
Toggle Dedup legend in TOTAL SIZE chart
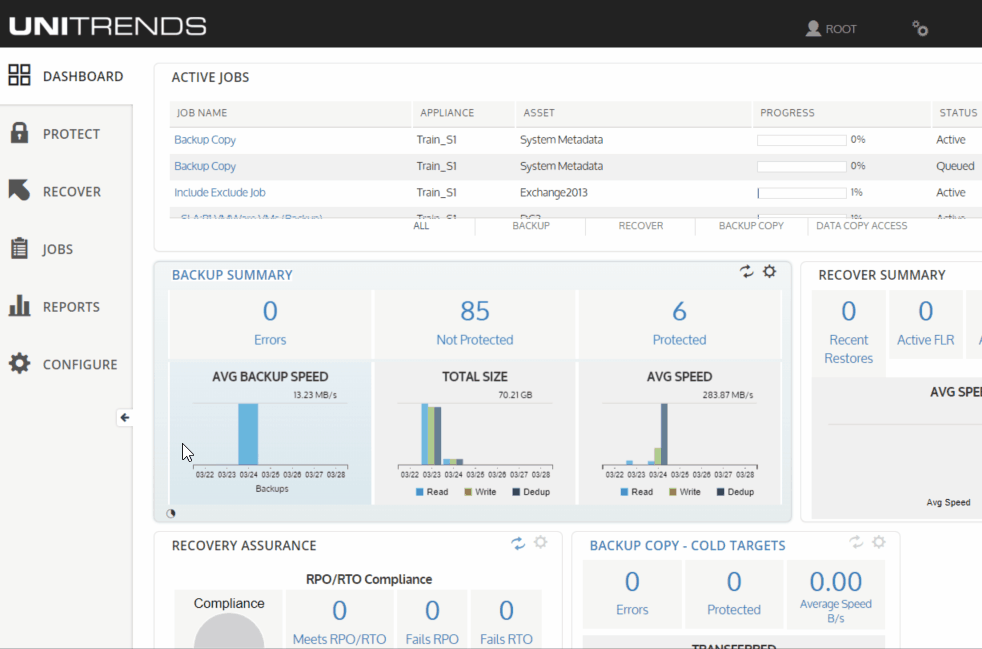(531, 492)
